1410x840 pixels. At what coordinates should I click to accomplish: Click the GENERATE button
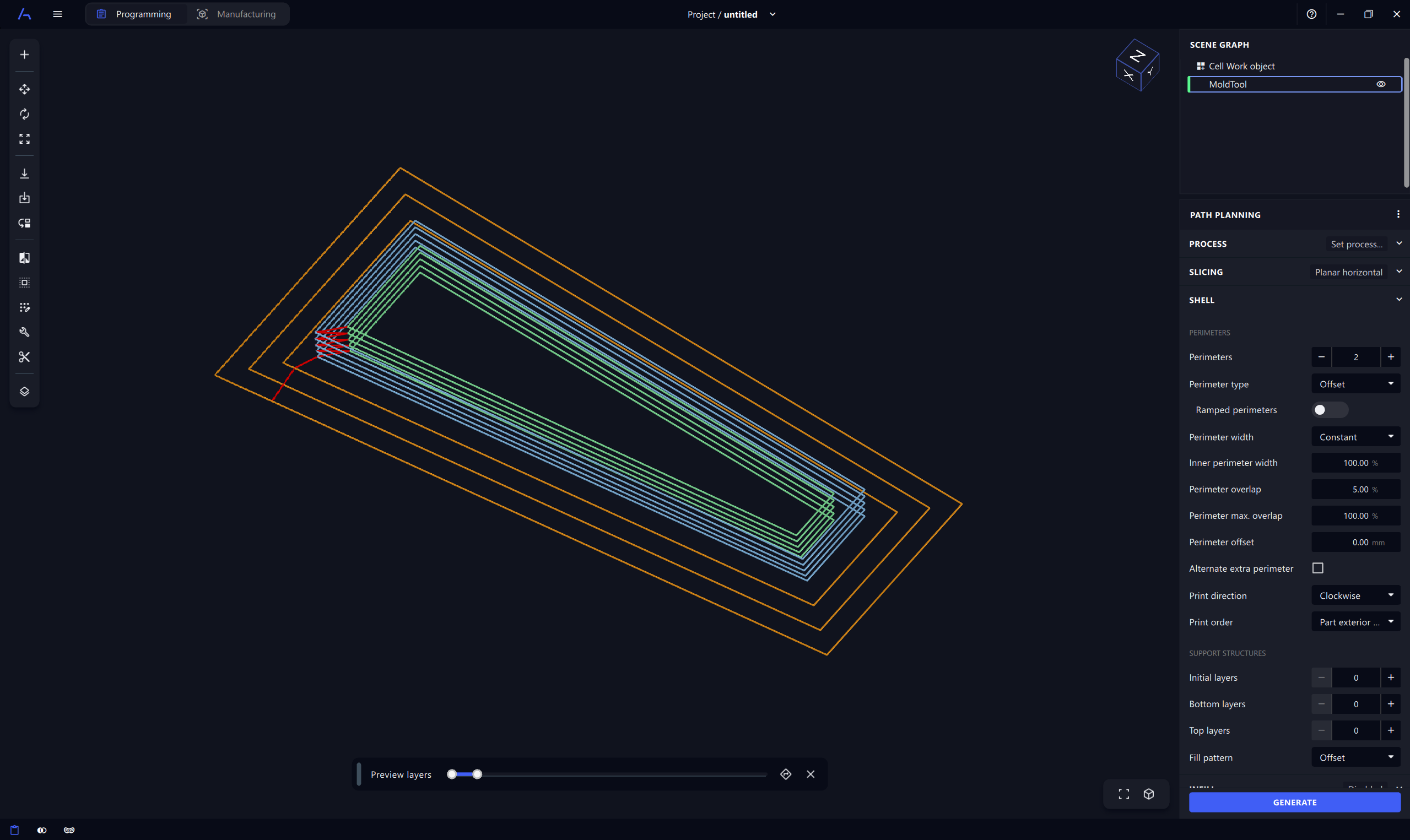tap(1294, 802)
